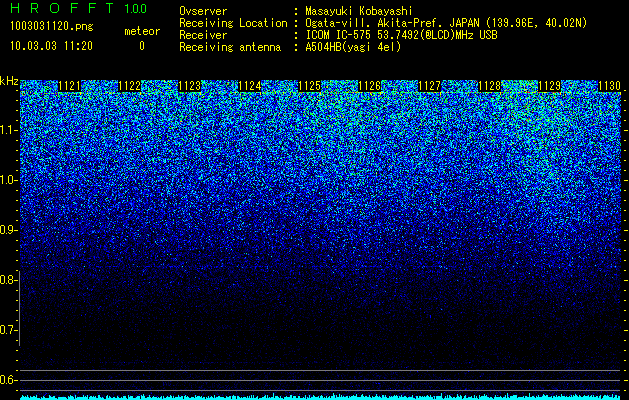This screenshot has width=629, height=400.
Task: Click the 1128 time marker
Action: [490, 86]
